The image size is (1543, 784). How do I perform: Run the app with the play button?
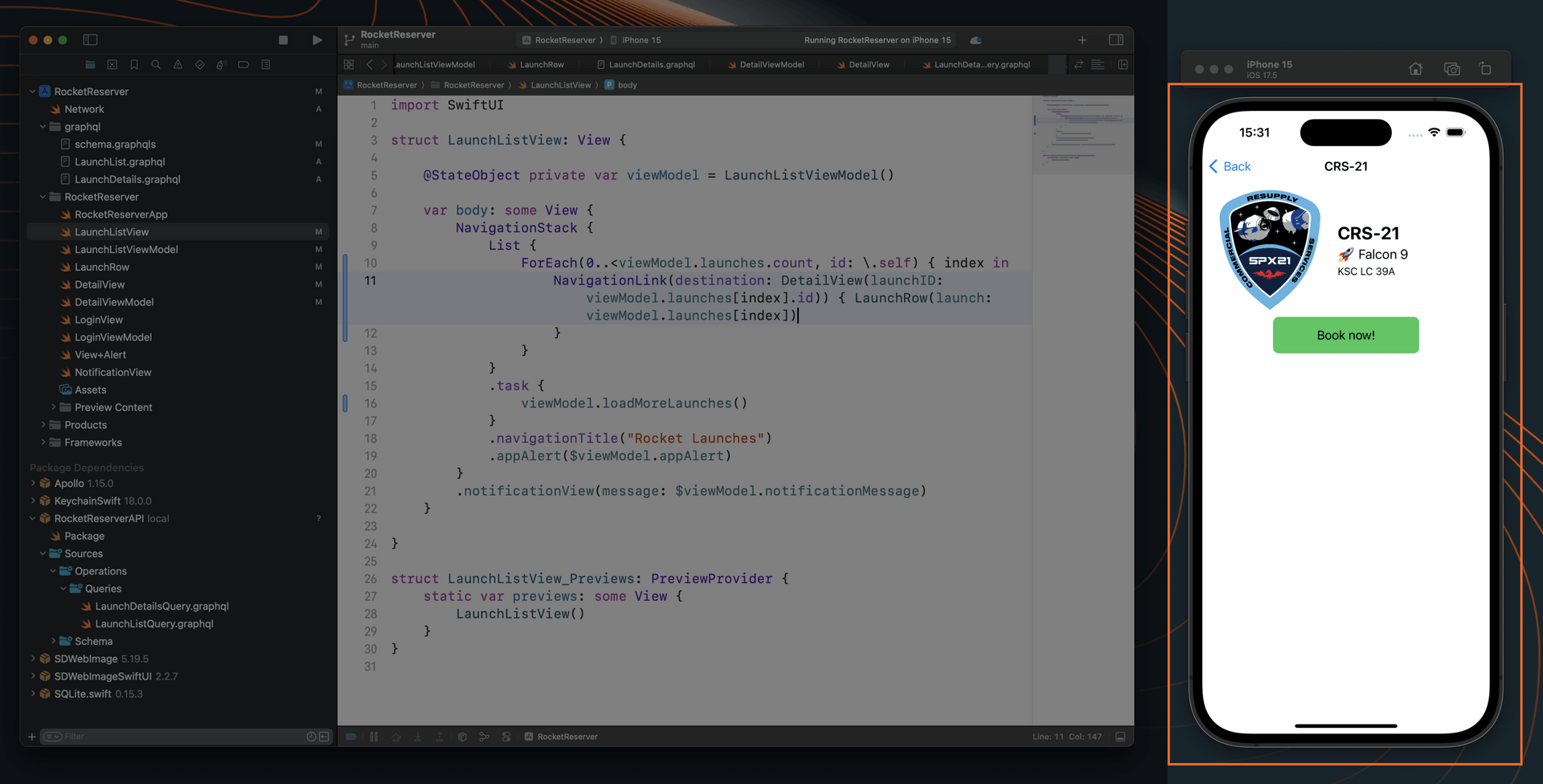[317, 39]
